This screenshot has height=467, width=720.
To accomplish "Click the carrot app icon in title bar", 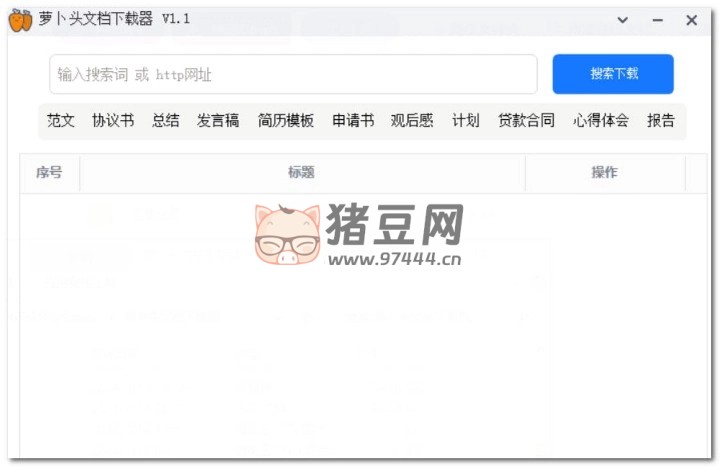I will [20, 19].
